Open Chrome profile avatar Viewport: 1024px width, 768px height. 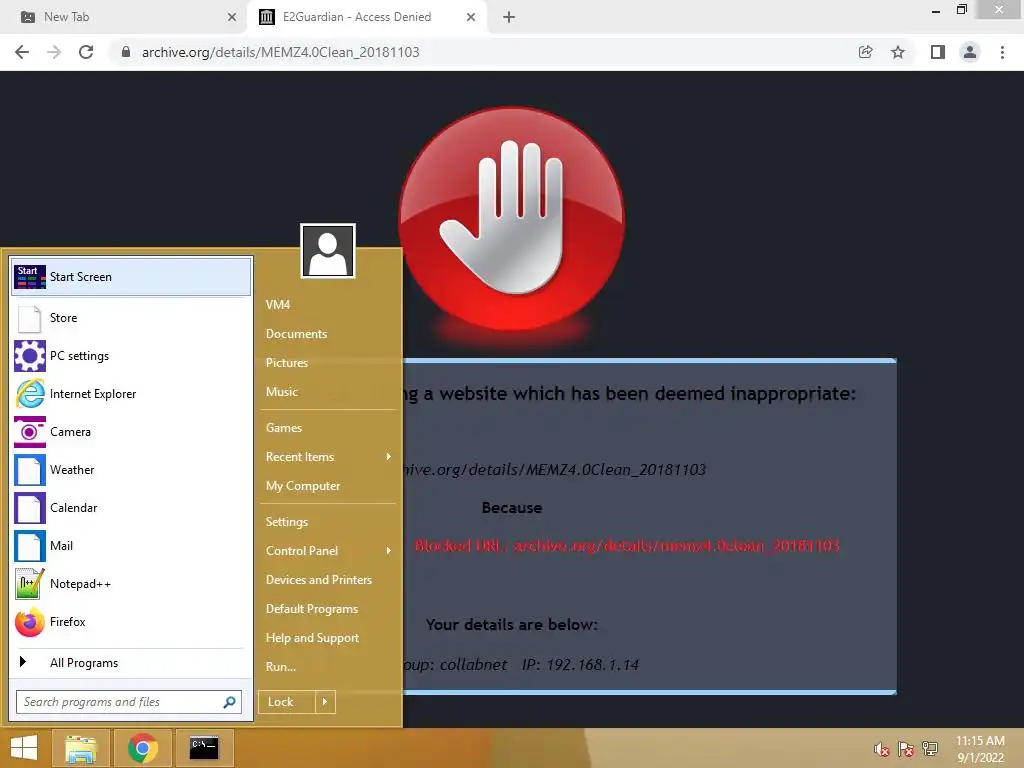coord(970,52)
